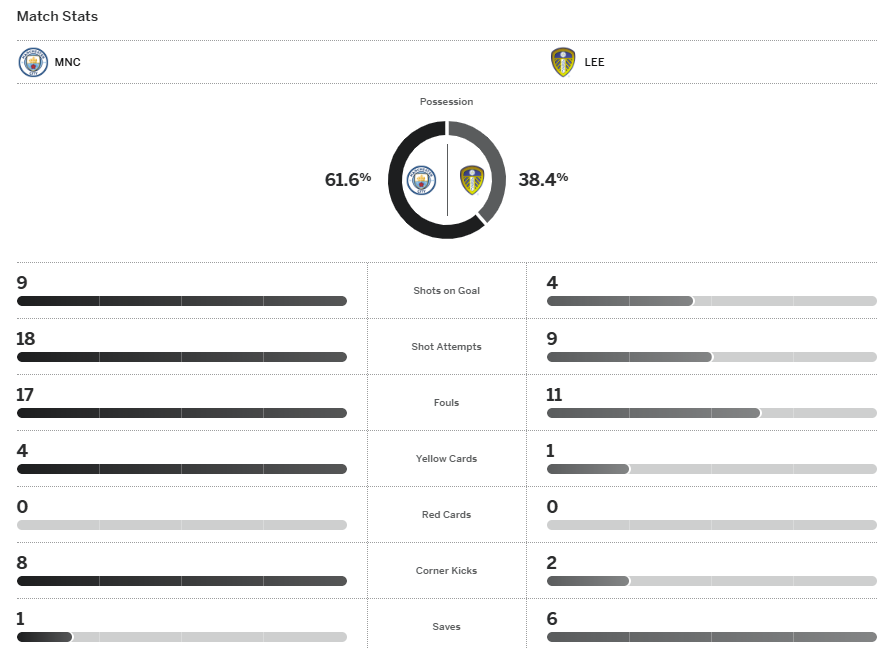
Task: Click Leeds' Saves bar
Action: click(x=711, y=637)
